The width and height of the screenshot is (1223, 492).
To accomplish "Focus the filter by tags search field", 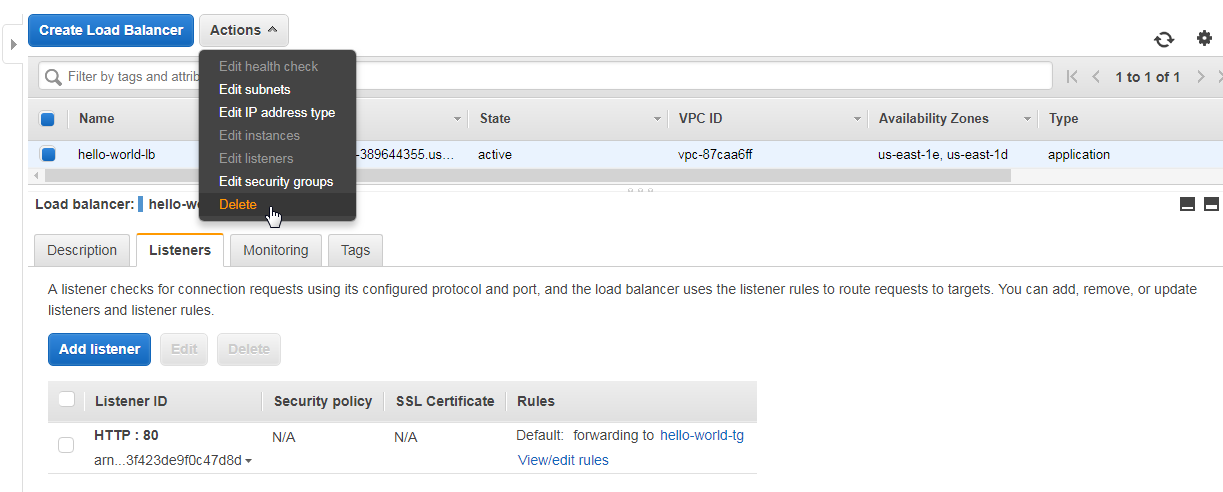I will click(545, 76).
